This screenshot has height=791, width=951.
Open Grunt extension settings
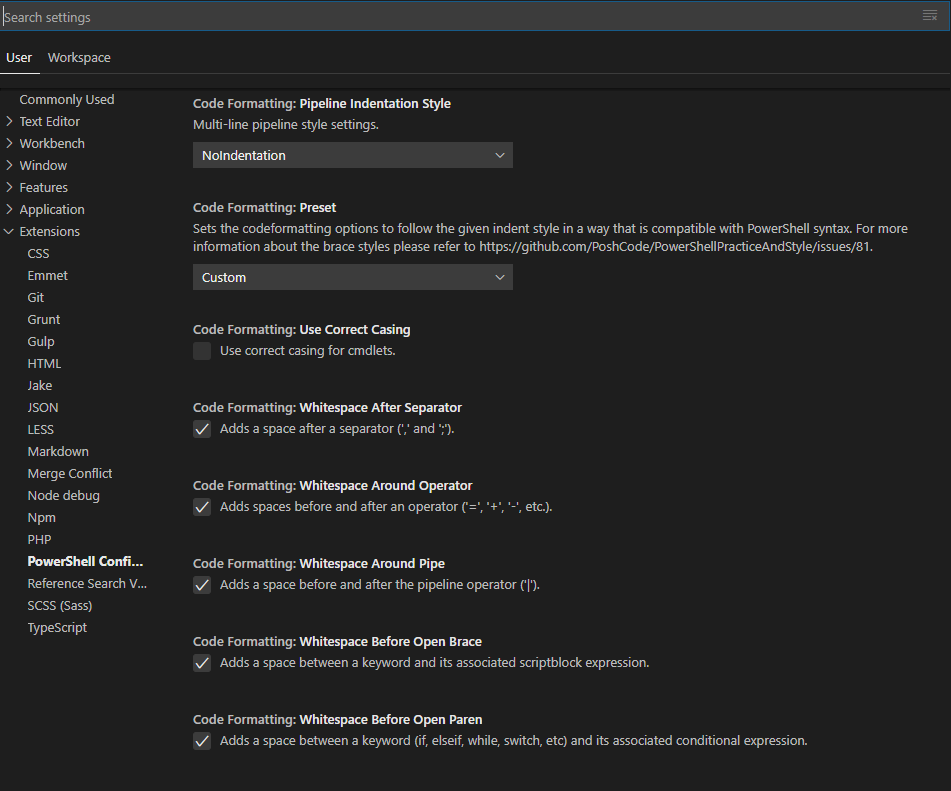point(44,319)
